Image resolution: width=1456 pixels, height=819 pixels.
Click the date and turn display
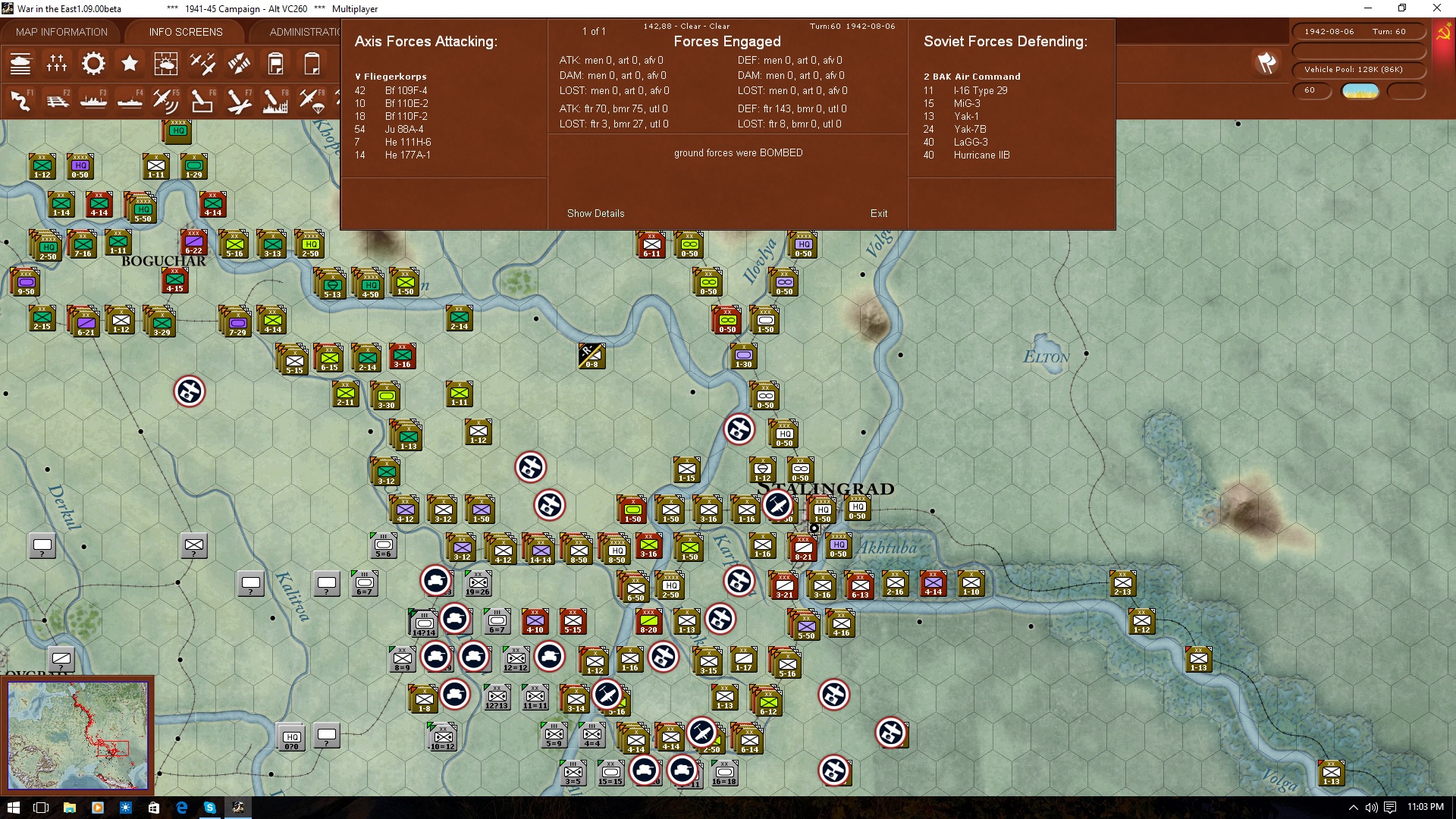1359,31
